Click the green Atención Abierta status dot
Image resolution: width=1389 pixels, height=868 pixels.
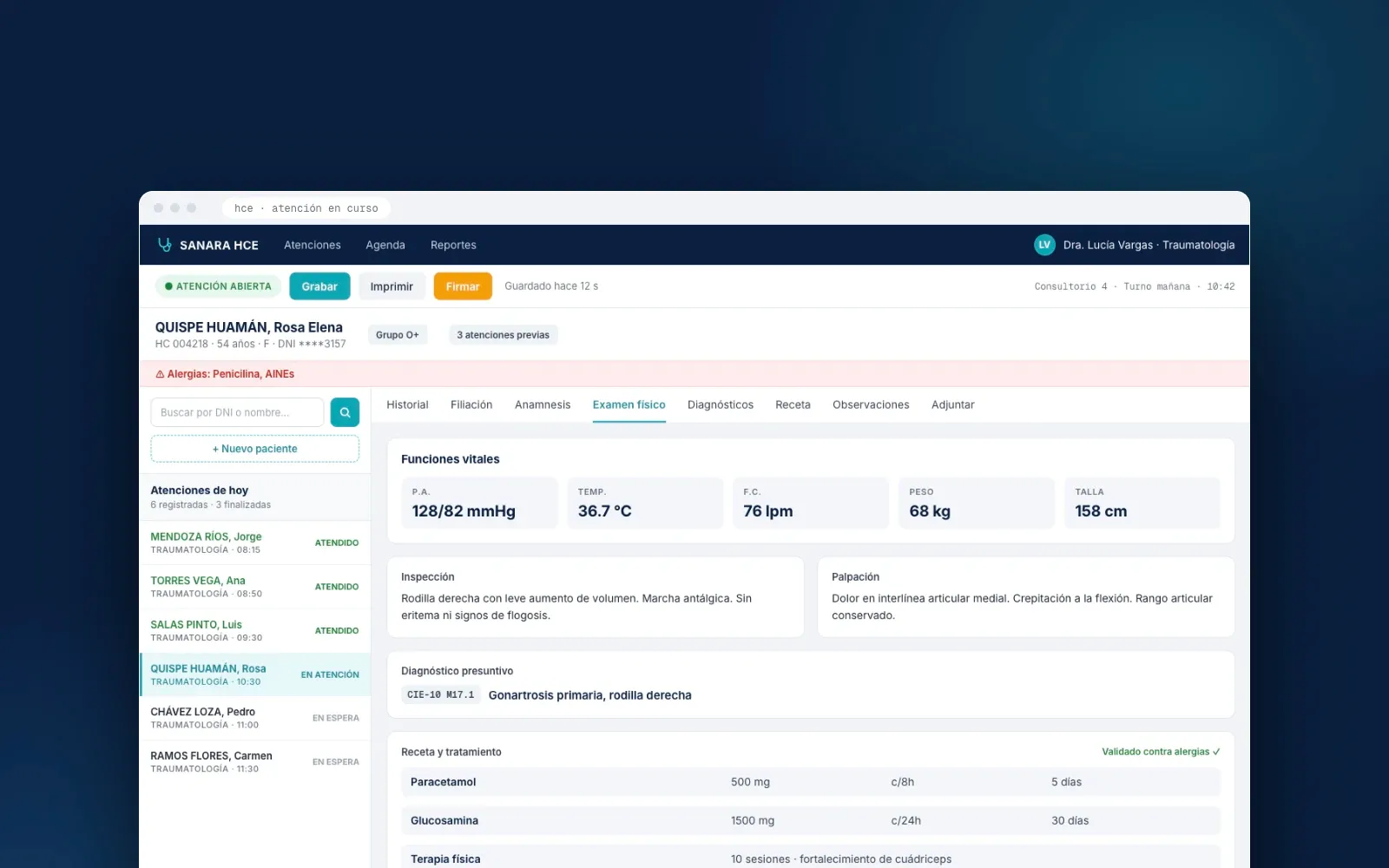click(x=168, y=286)
